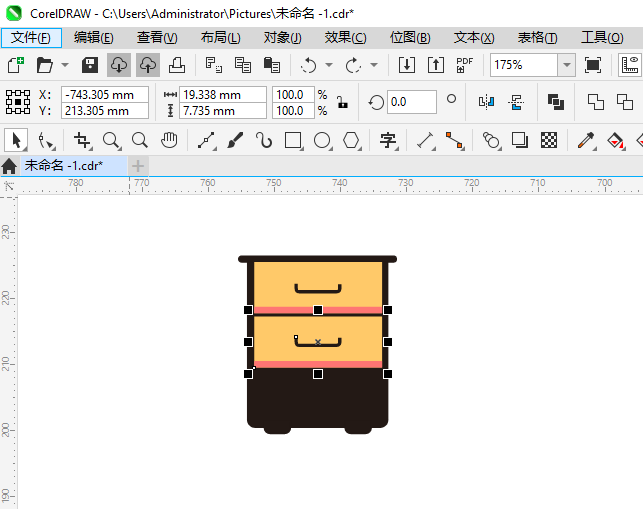Select the Color Eyedropper tool
Image resolution: width=643 pixels, height=509 pixels.
coord(586,140)
